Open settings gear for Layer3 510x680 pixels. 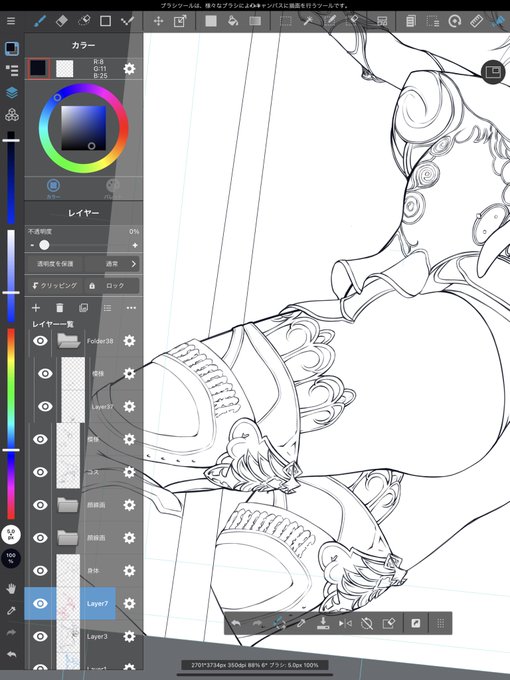coord(129,636)
